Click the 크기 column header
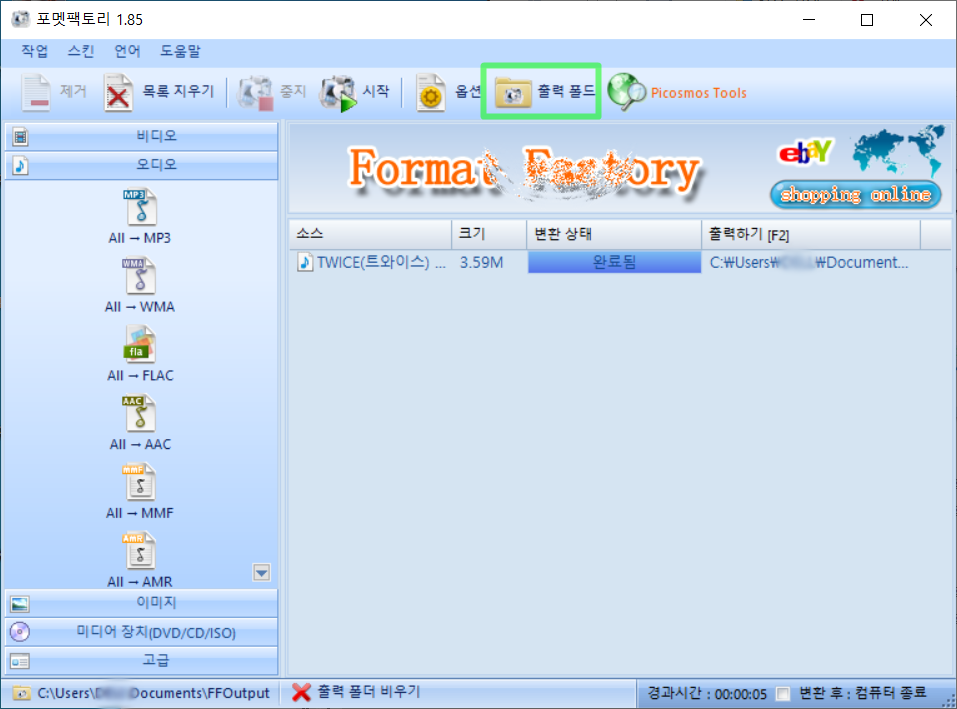The height and width of the screenshot is (709, 957). [489, 234]
